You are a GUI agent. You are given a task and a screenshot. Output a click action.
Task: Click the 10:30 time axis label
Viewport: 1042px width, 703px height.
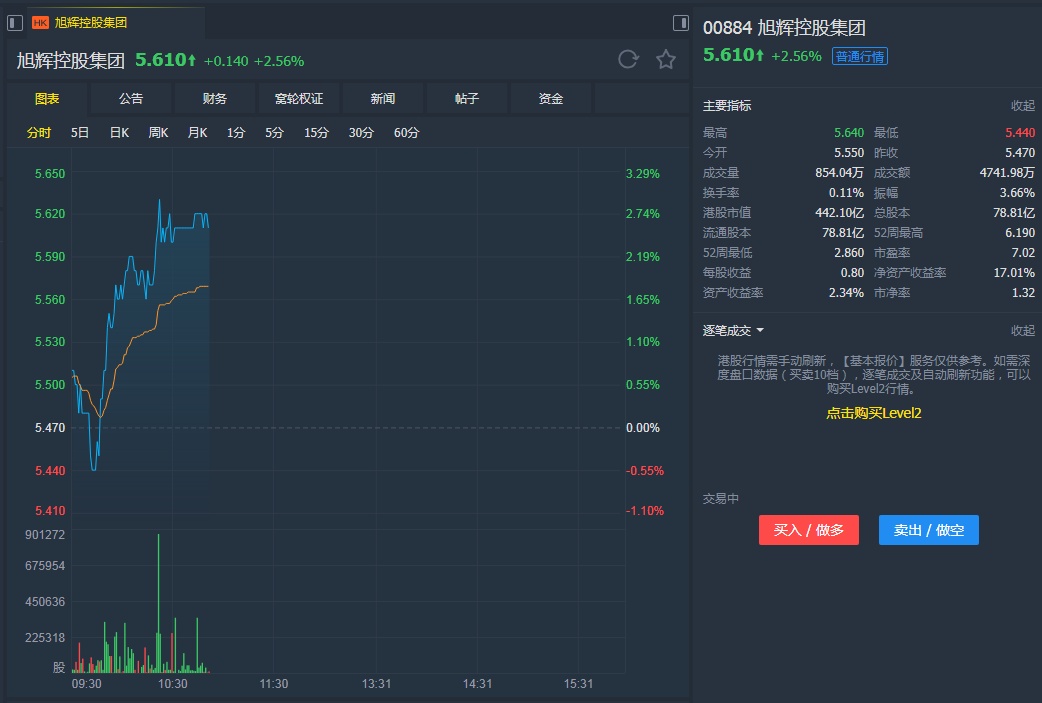tap(173, 684)
